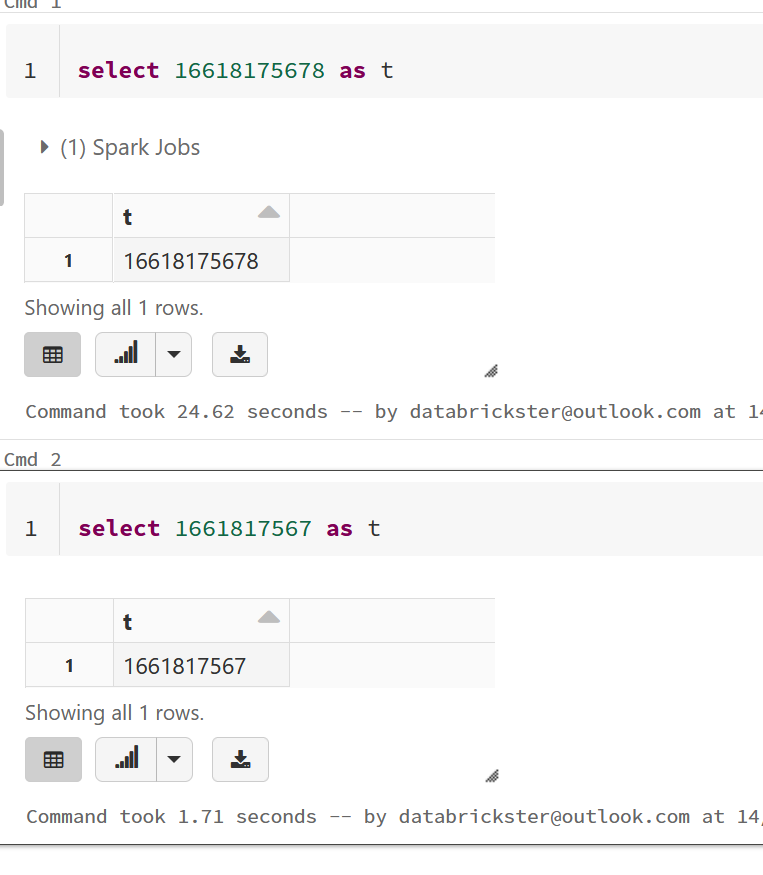This screenshot has width=763, height=875.
Task: Select cell value 16618175678 in the table
Action: 191,261
